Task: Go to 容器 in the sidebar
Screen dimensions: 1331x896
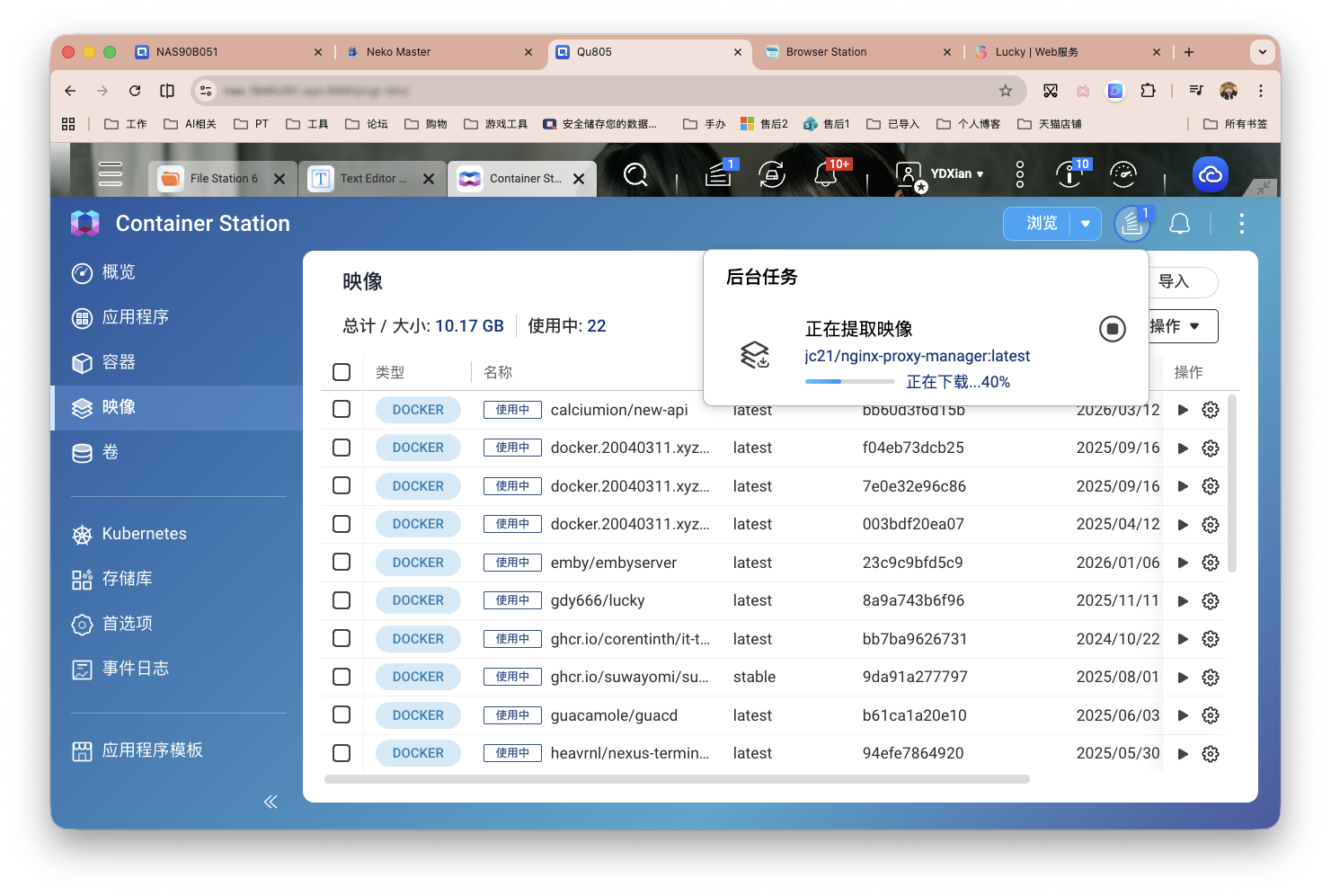Action: [118, 362]
